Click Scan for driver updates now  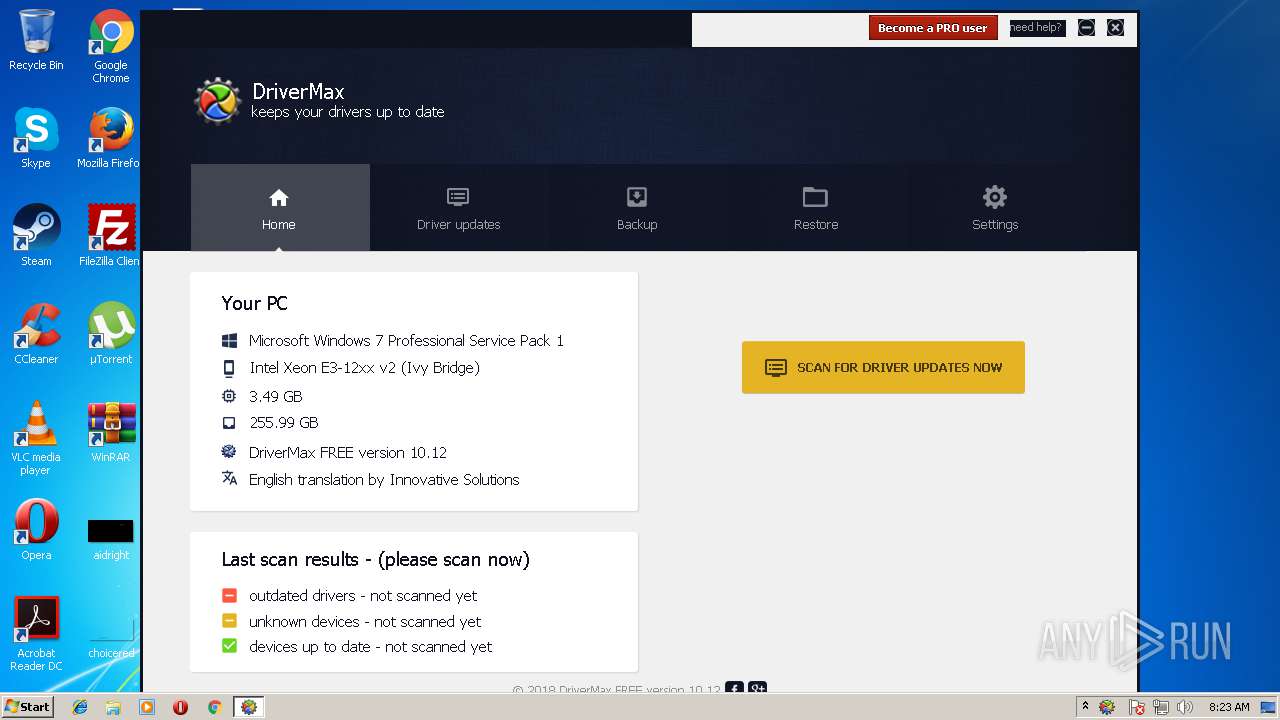point(883,367)
